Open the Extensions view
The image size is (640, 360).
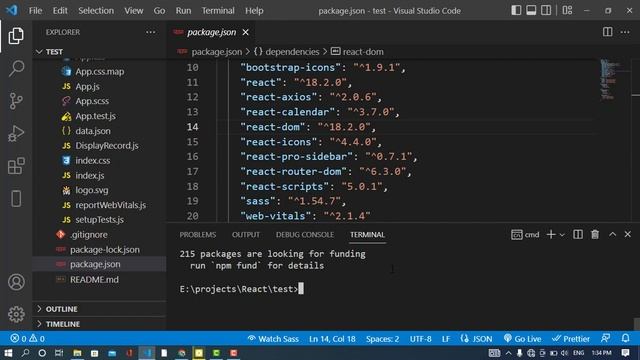coord(16,166)
